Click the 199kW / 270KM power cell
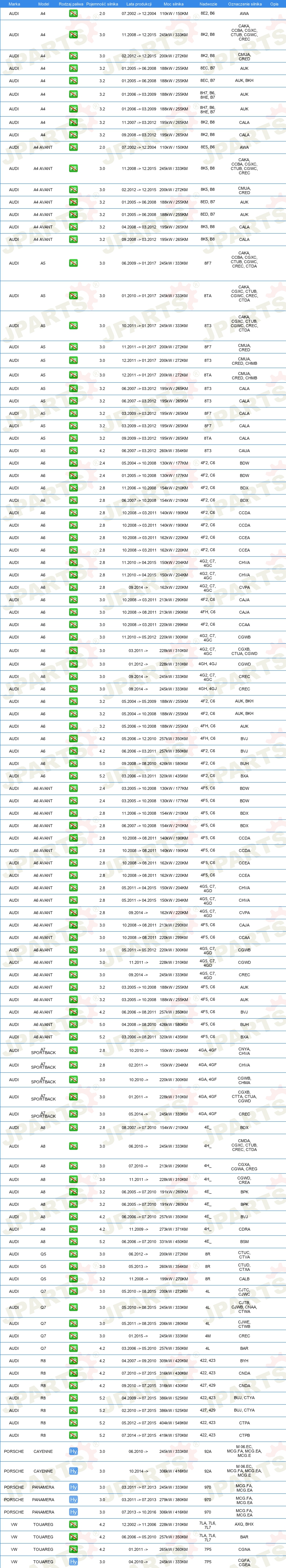This screenshot has height=1568, width=286. 173,1279
